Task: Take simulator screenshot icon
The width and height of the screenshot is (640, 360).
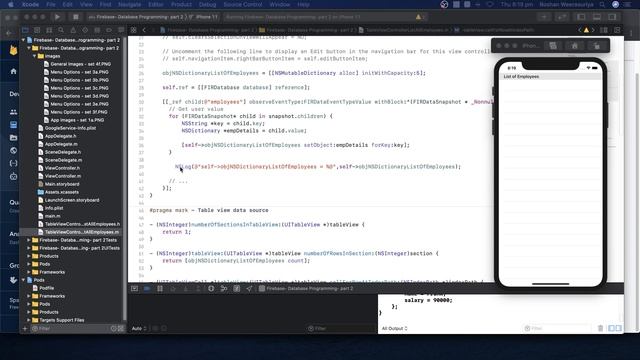Action: (x=553, y=46)
